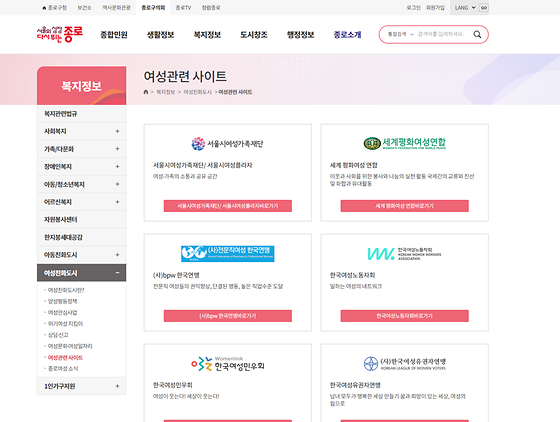Click the 세계 평화여성 연합 card title

[x=354, y=165]
